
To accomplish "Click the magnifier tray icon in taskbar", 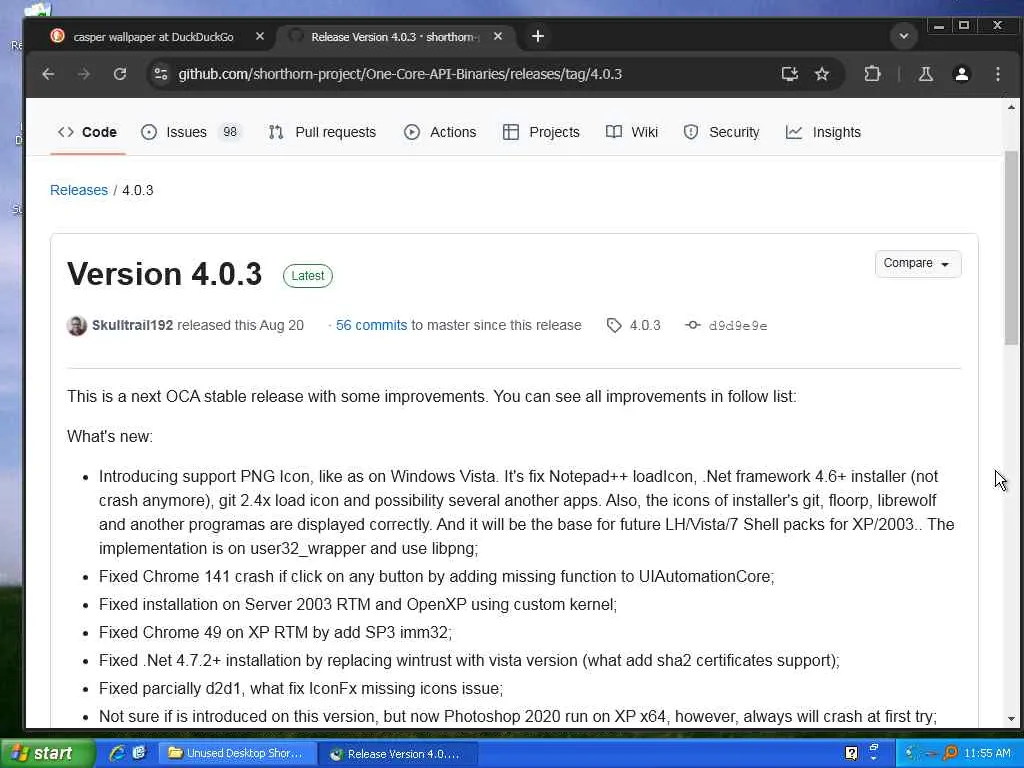I will (950, 754).
